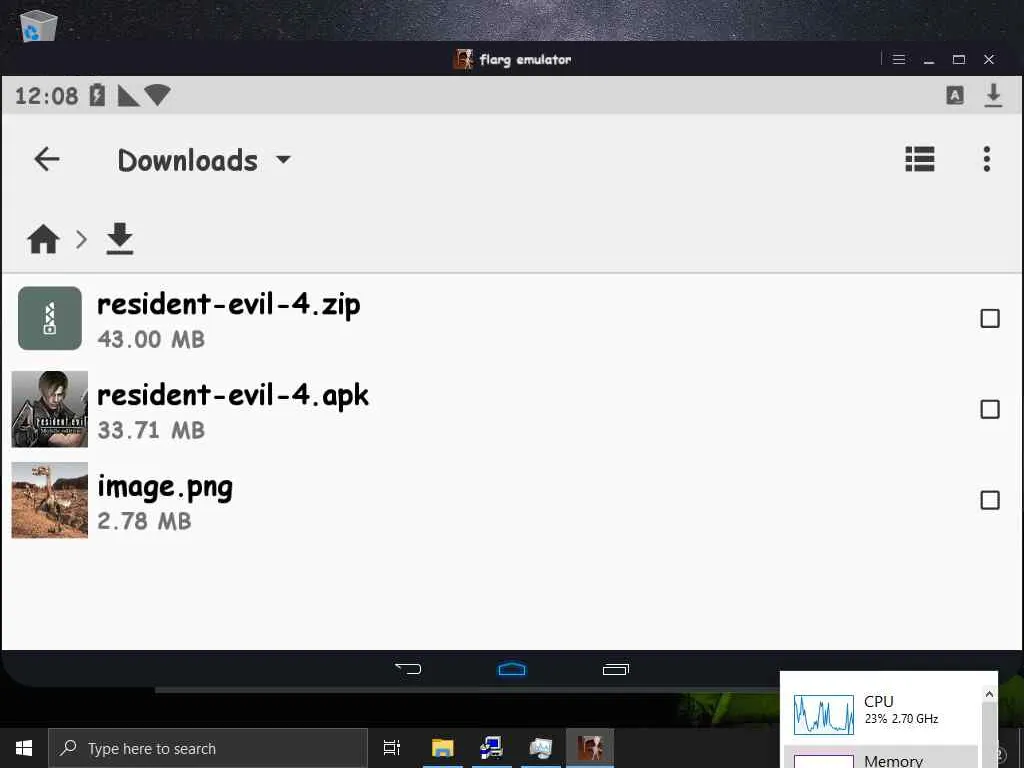This screenshot has width=1024, height=768.
Task: Open the three-dot overflow menu
Action: 987,159
